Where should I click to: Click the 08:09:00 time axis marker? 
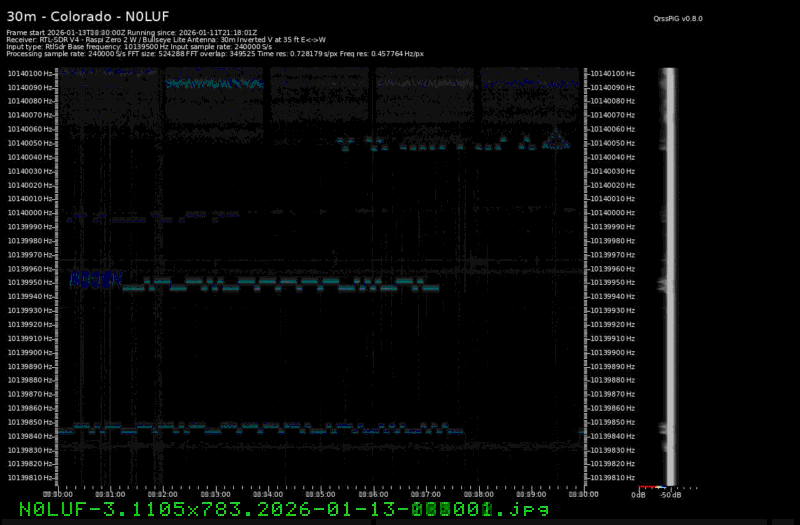click(x=531, y=494)
